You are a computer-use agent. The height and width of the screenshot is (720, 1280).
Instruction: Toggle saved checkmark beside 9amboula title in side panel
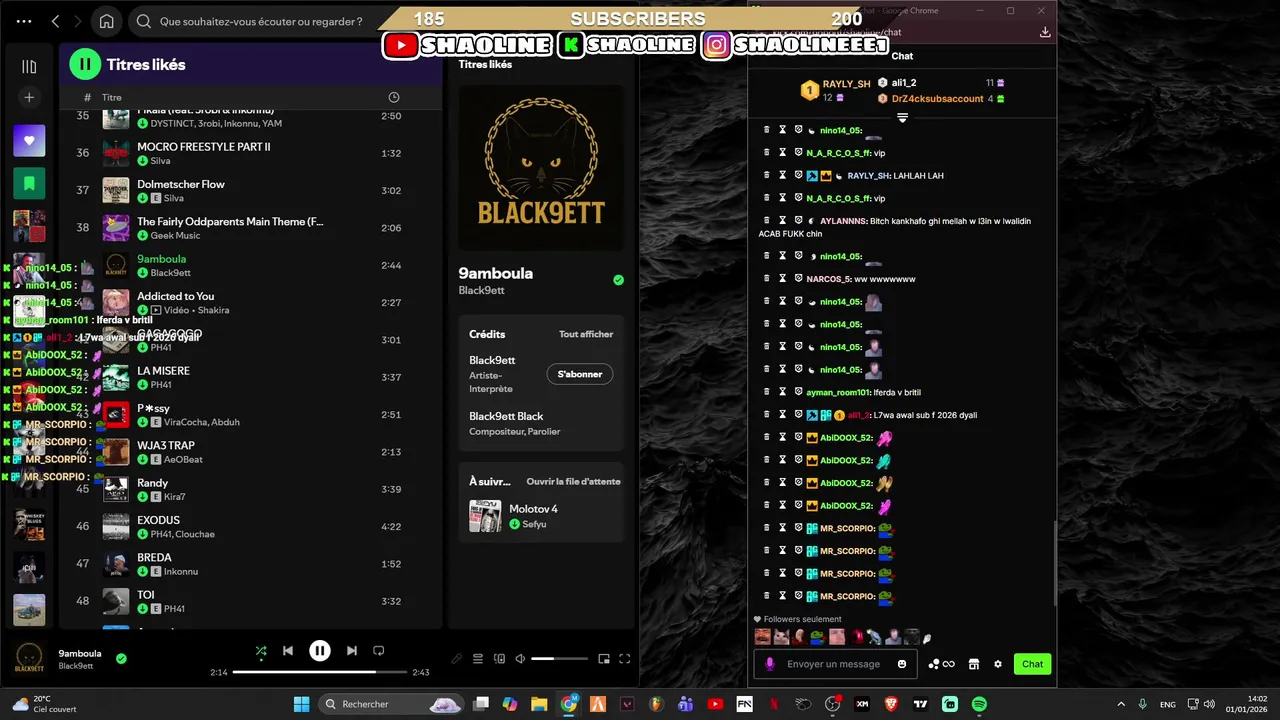point(618,280)
